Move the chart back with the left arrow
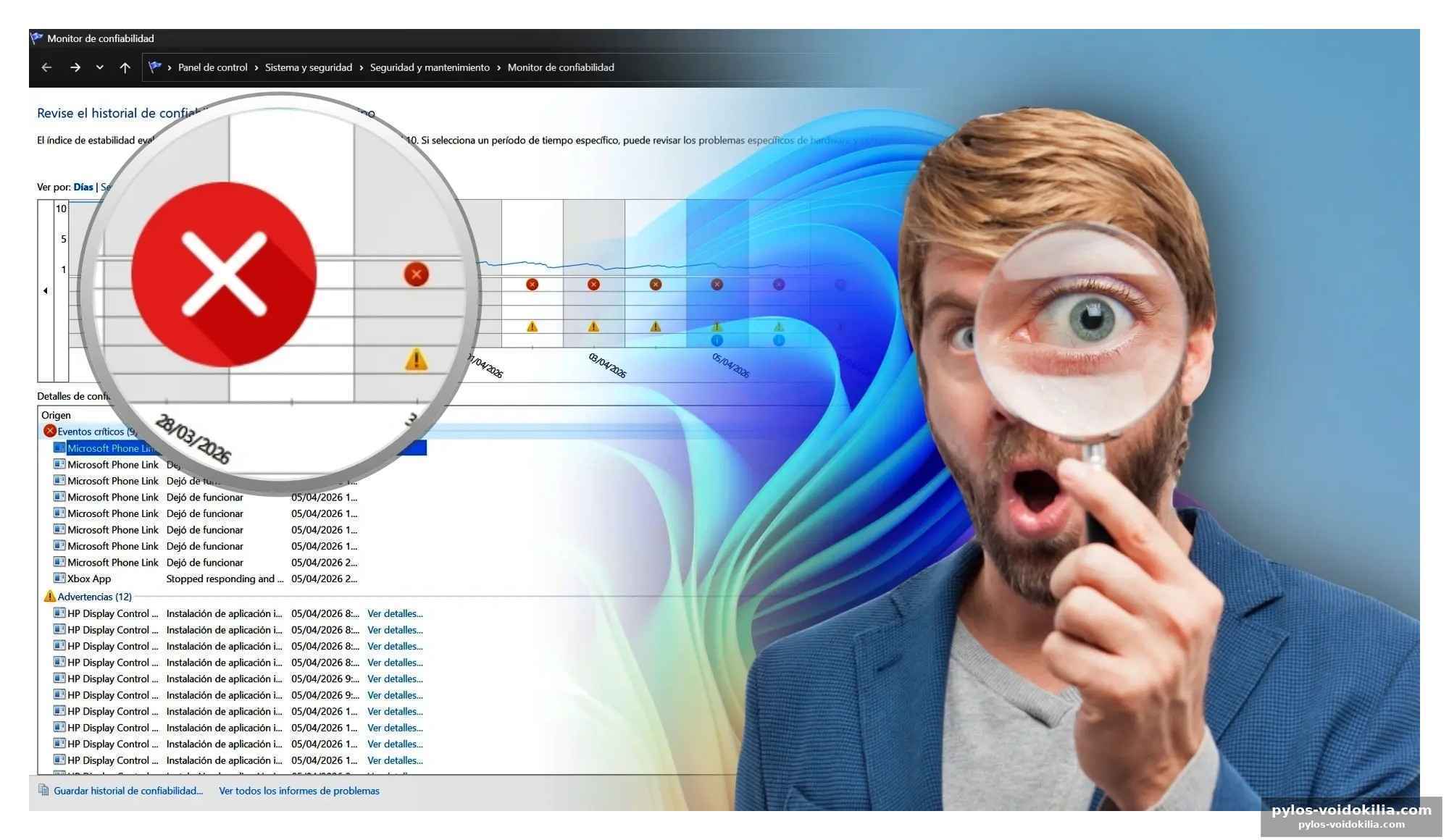The width and height of the screenshot is (1449, 840). 46,290
